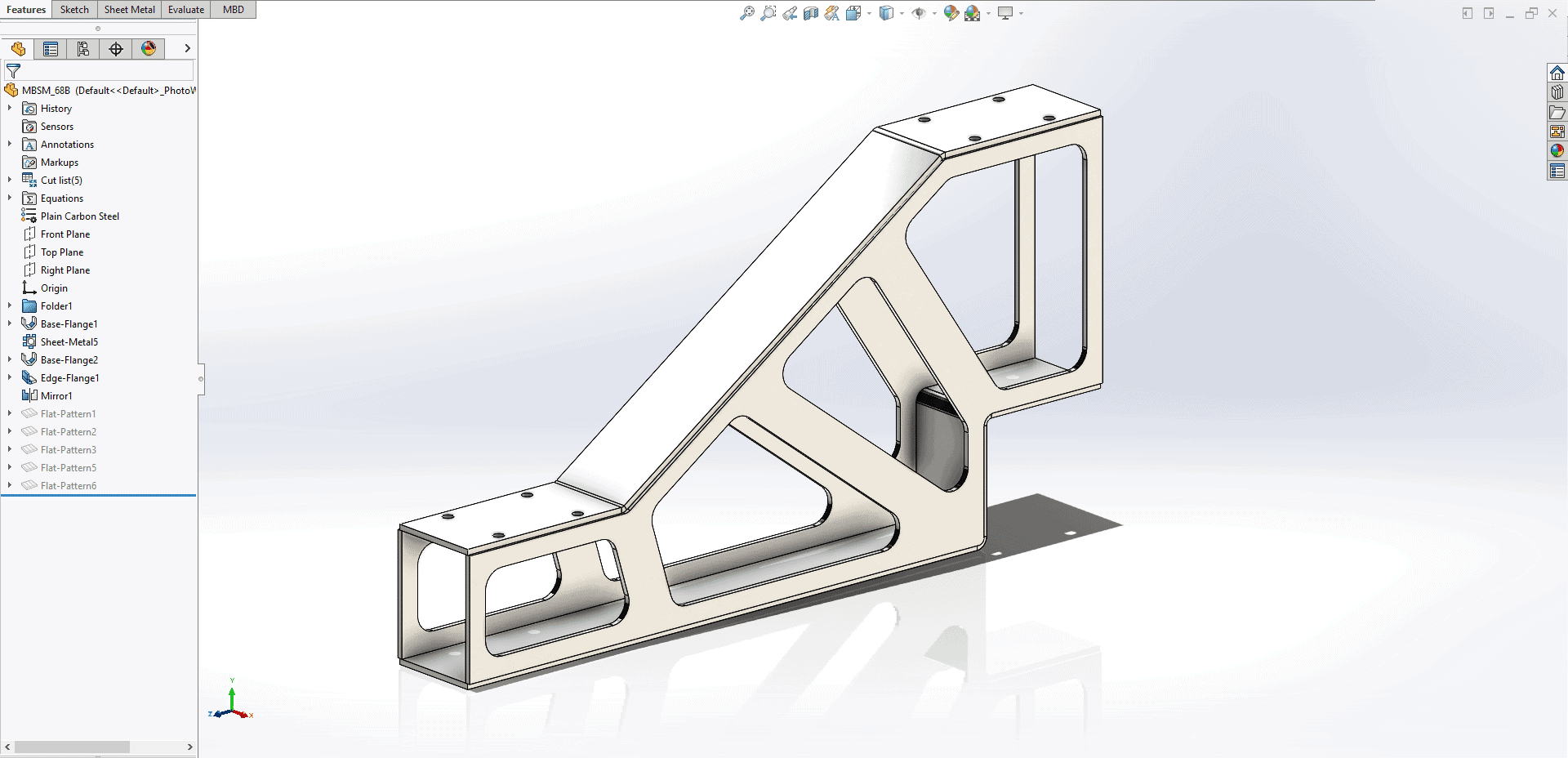Select Sensors in the feature tree
Screen dimensions: 1568x758
[x=56, y=127]
